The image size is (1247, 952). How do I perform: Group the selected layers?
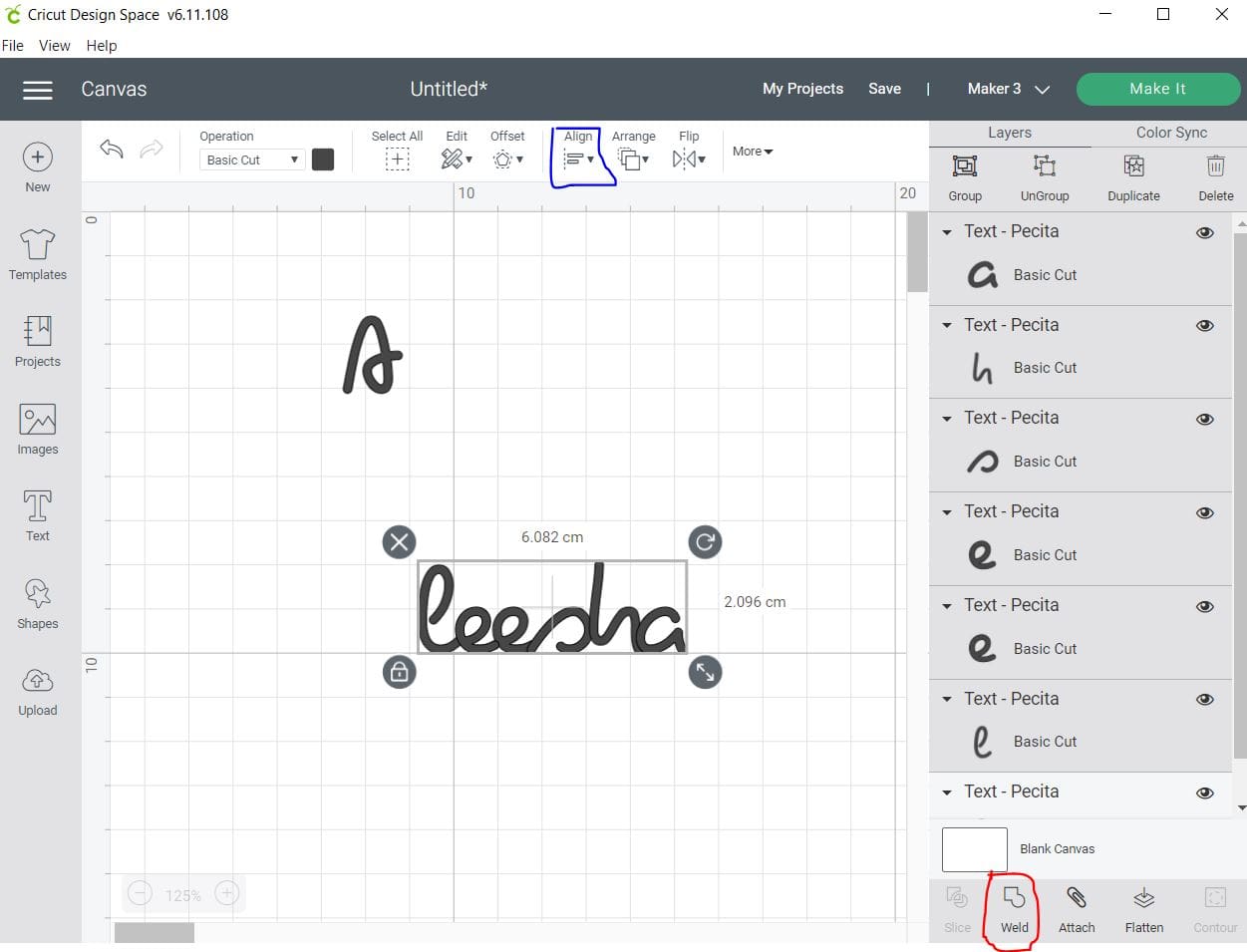pos(965,179)
